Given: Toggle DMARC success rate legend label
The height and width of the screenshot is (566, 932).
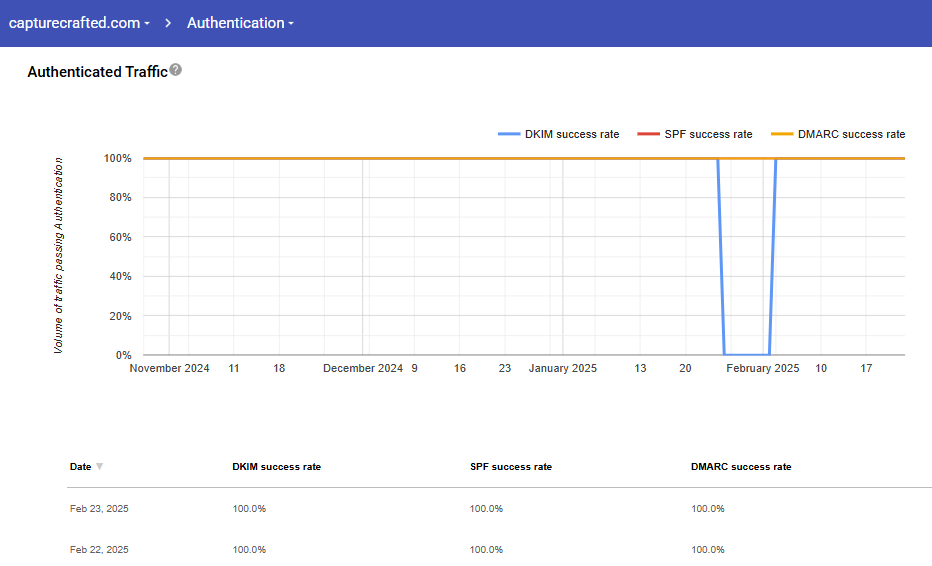Looking at the screenshot, I should (x=851, y=134).
